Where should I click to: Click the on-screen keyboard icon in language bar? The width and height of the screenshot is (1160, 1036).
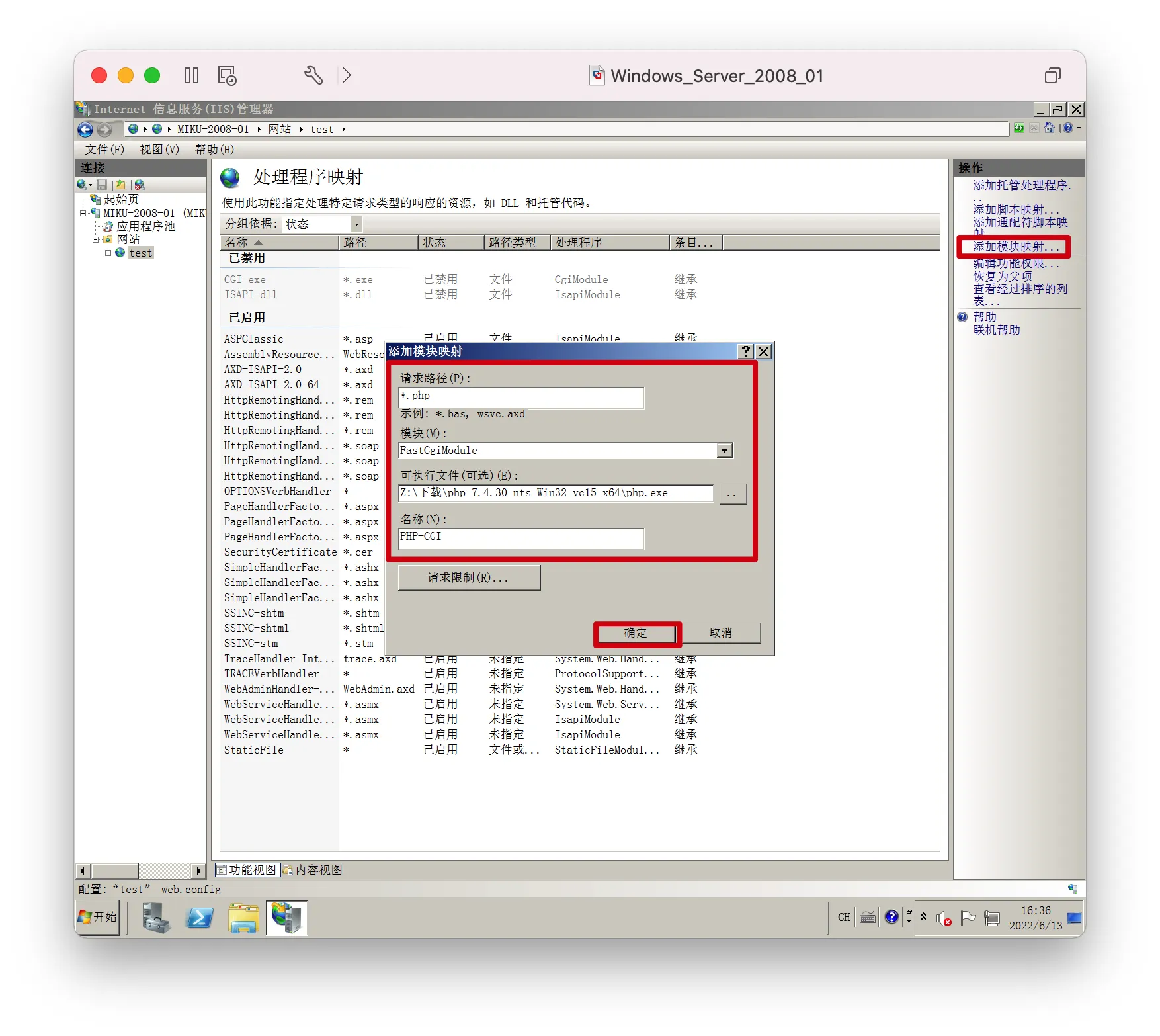pos(868,917)
